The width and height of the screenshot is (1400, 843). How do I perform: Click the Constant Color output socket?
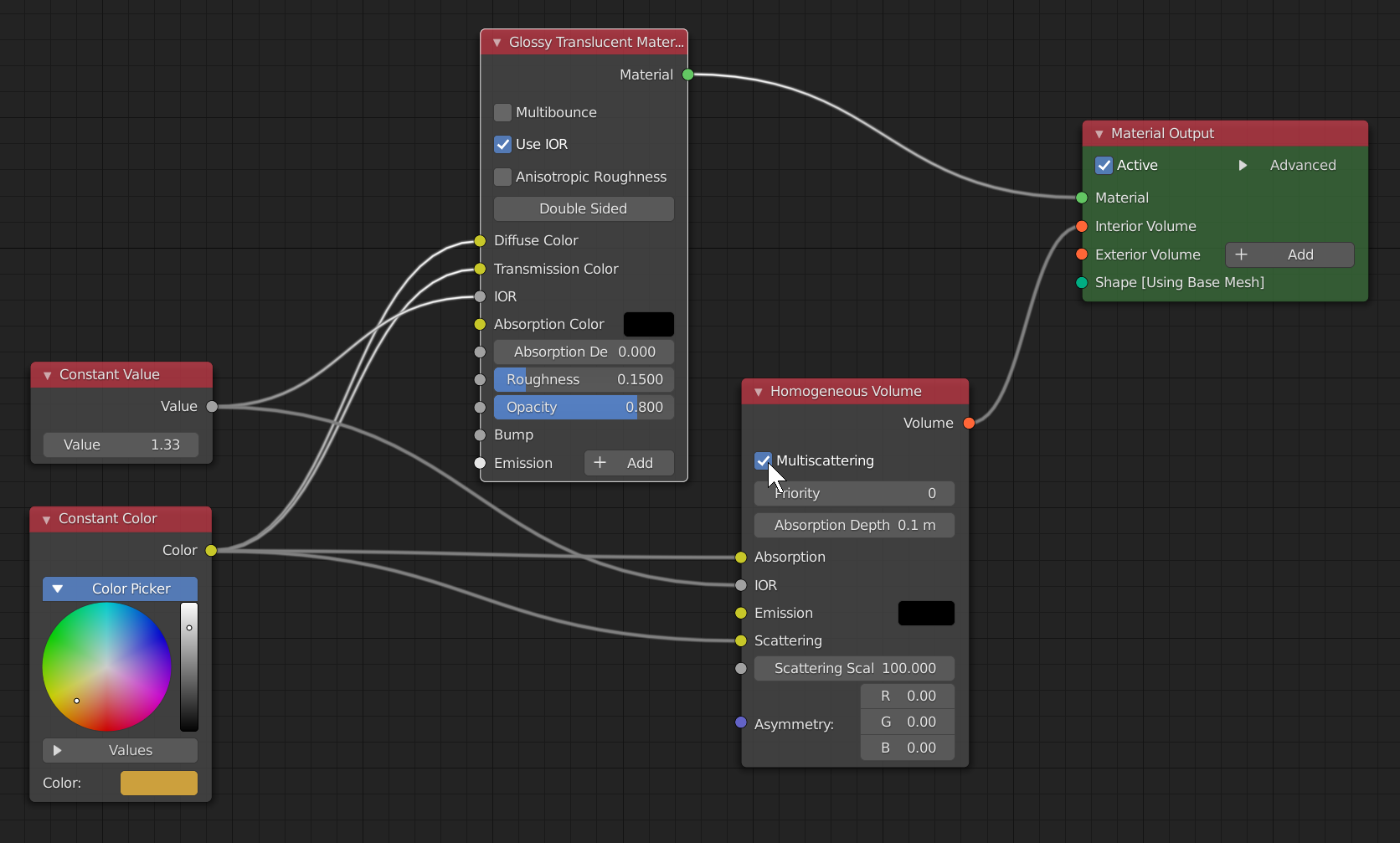click(211, 550)
